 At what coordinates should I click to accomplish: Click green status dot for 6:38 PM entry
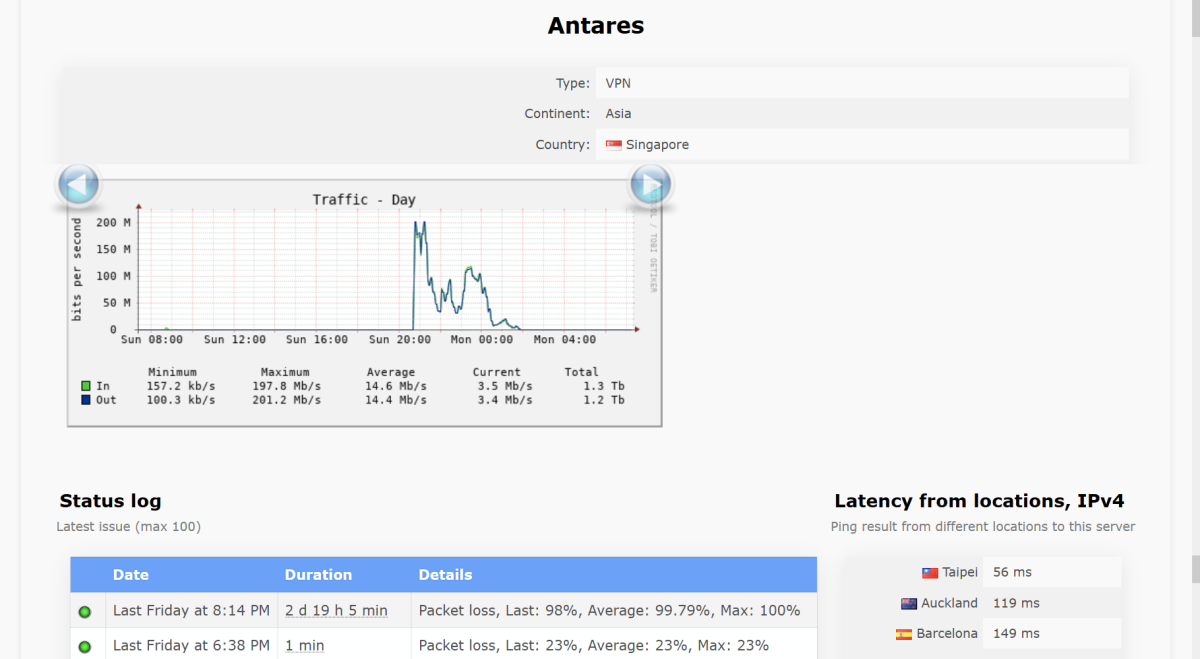(84, 647)
